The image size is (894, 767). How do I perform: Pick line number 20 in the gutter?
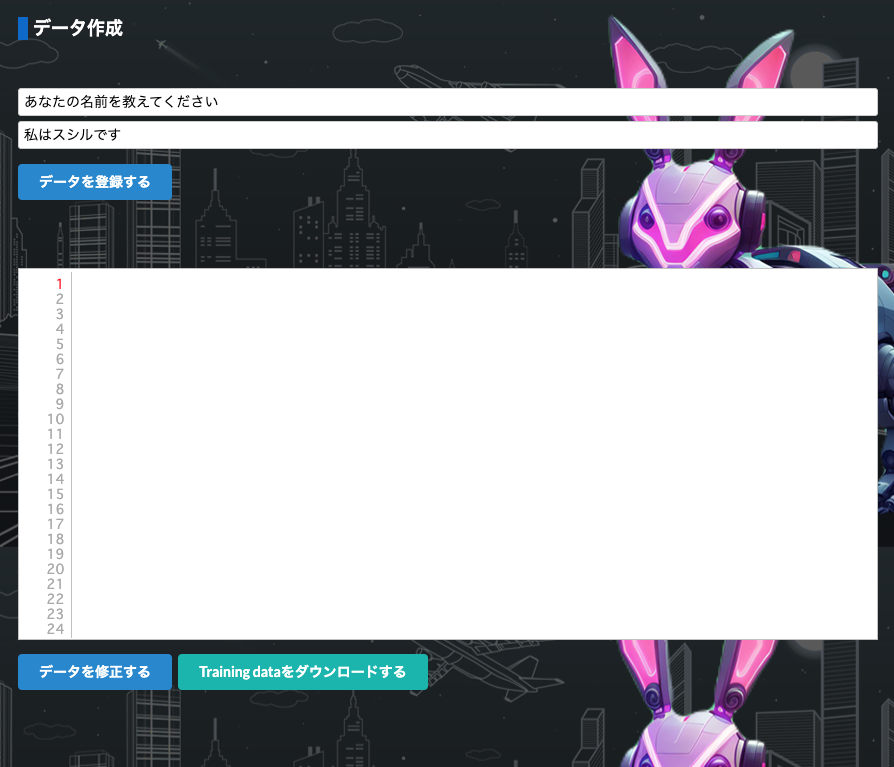(x=56, y=569)
